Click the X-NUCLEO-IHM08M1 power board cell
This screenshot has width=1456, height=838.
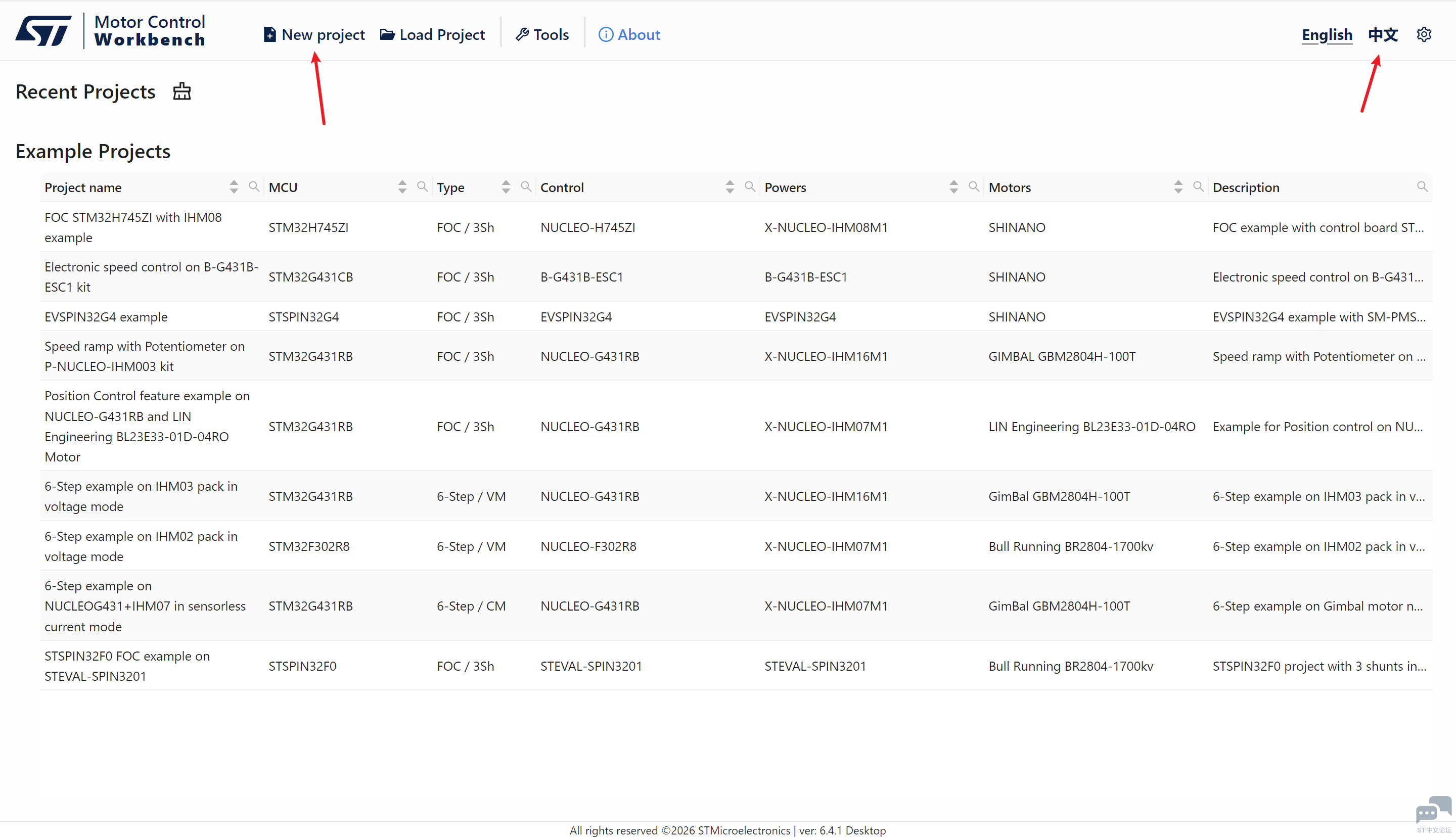826,227
